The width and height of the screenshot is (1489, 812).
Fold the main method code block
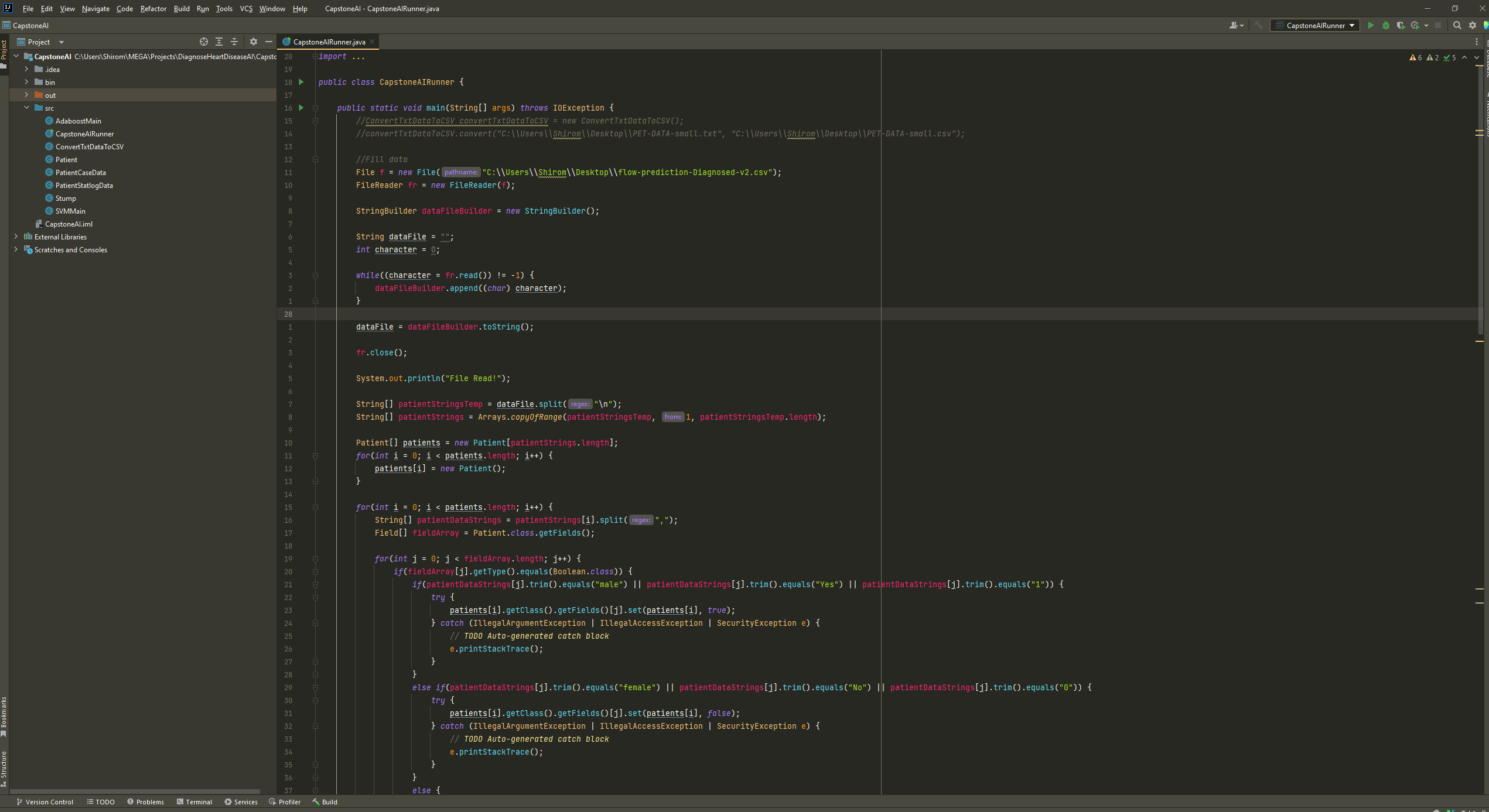pyautogui.click(x=315, y=108)
